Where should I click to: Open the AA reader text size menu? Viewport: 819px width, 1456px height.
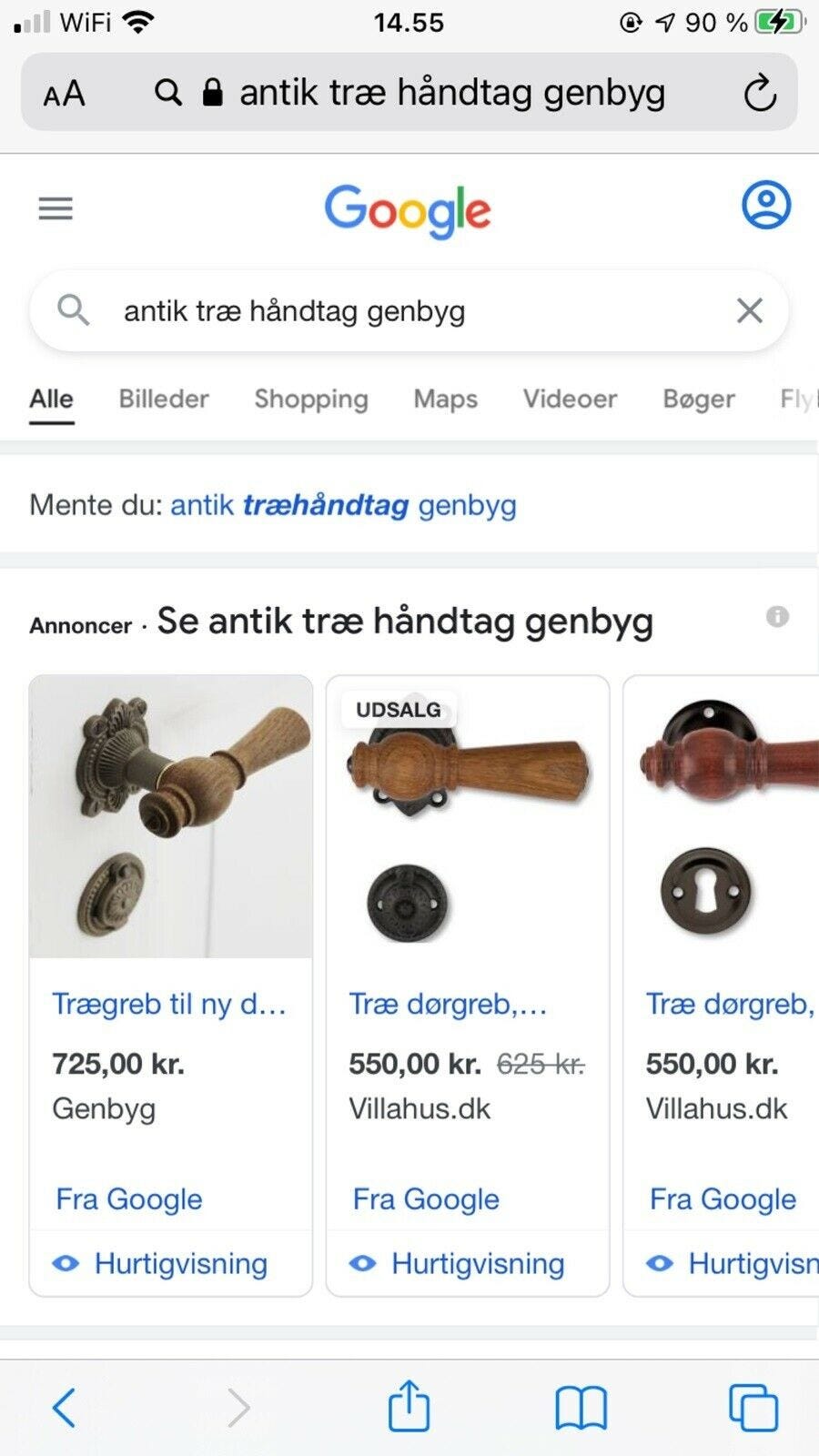(64, 94)
